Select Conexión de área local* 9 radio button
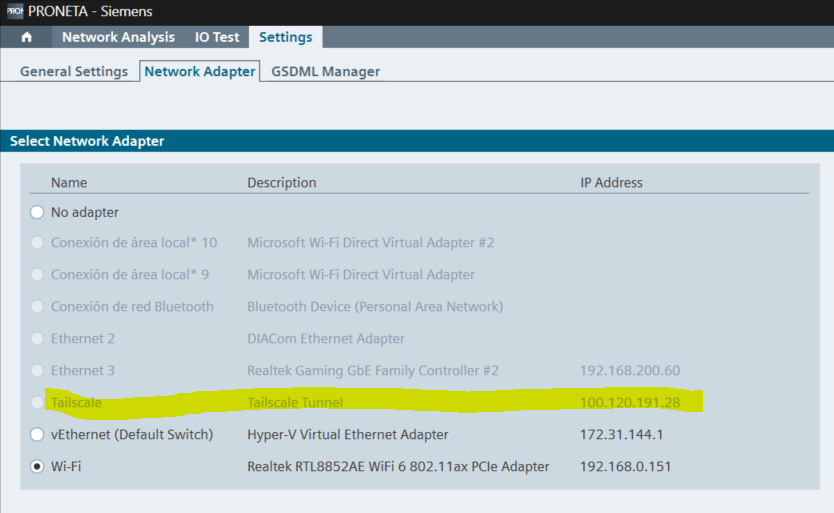 37,275
